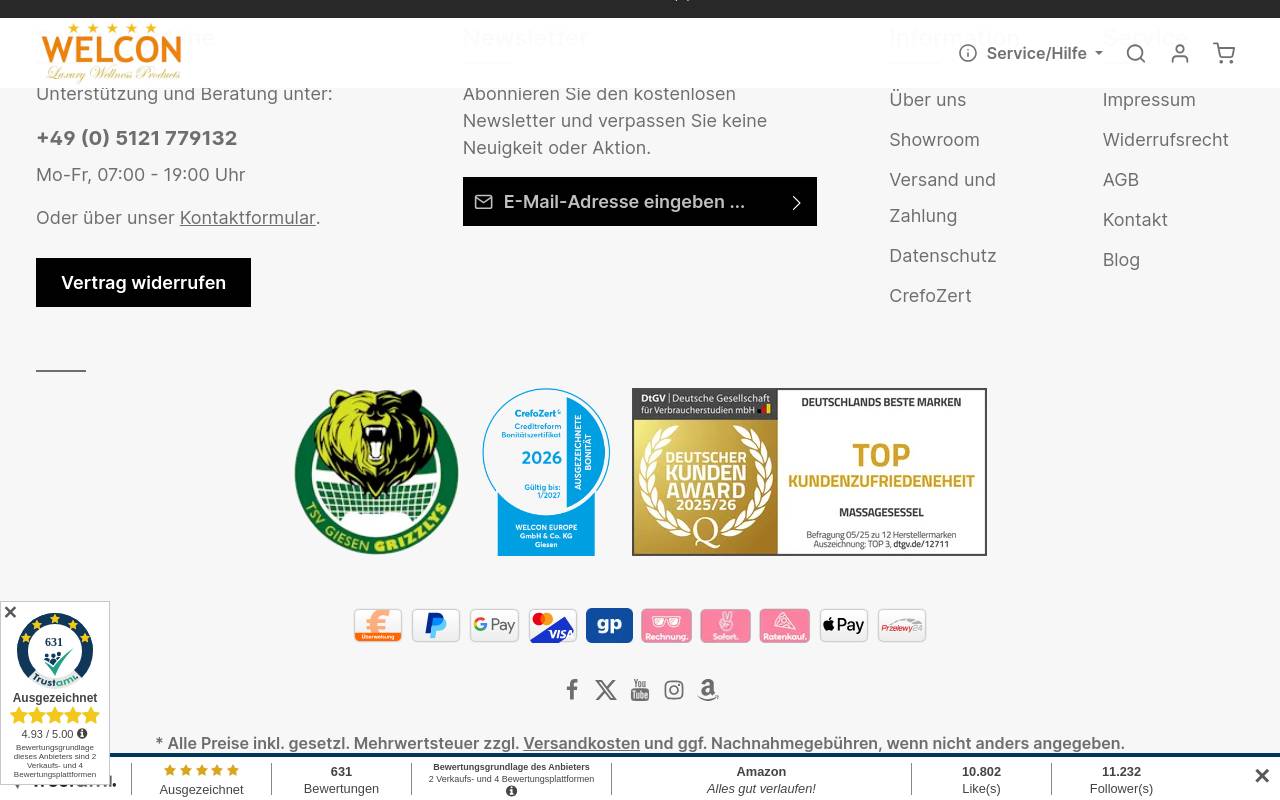
Task: Click the bottom bar star rating Ausgezeichnet
Action: (x=201, y=780)
